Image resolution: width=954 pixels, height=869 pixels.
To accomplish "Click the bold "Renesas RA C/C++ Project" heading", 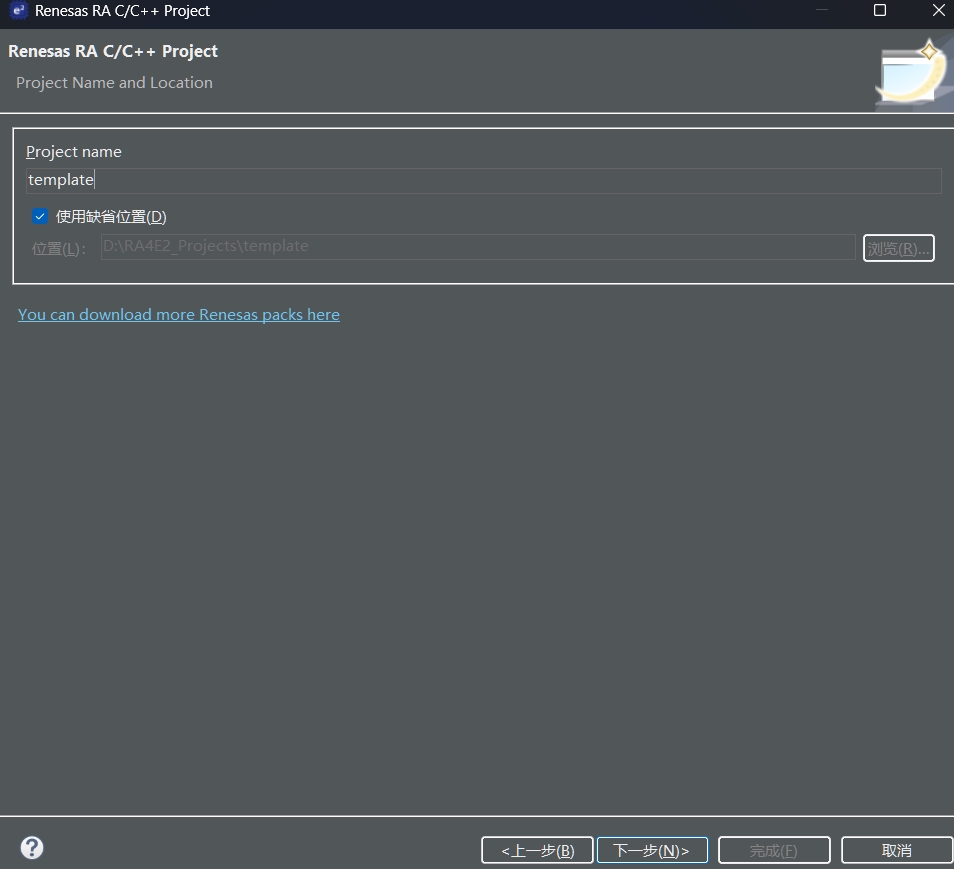I will 113,51.
